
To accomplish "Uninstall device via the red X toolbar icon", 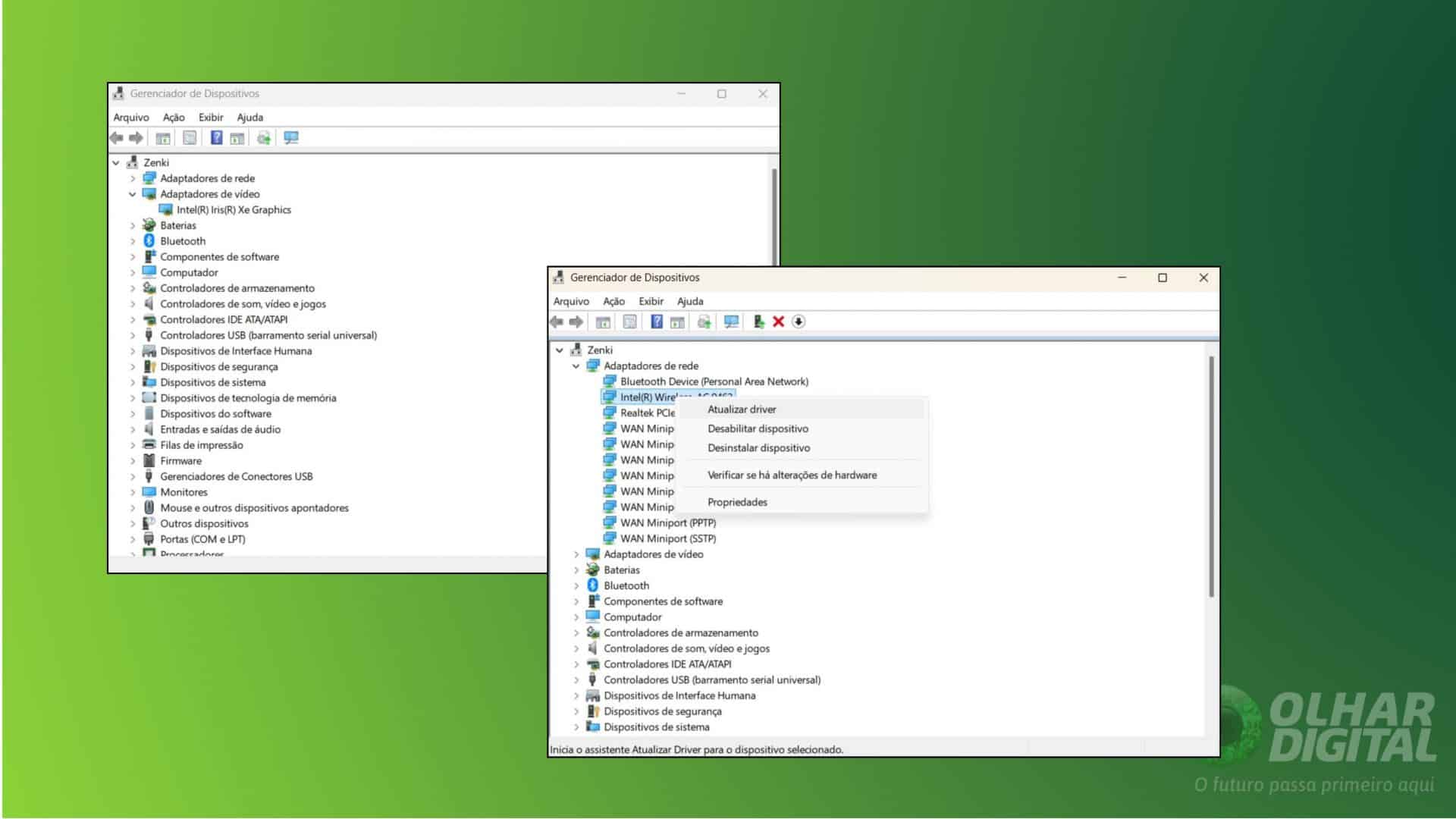I will pos(778,322).
